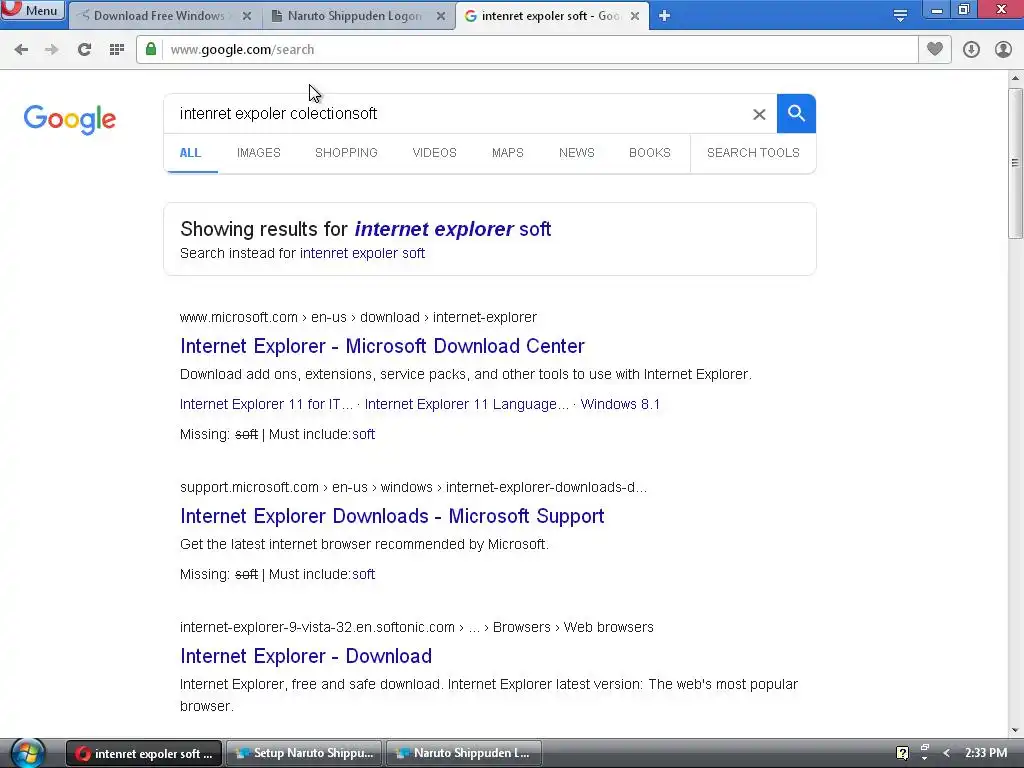Switch to IMAGES results
This screenshot has width=1024, height=768.
pos(259,153)
